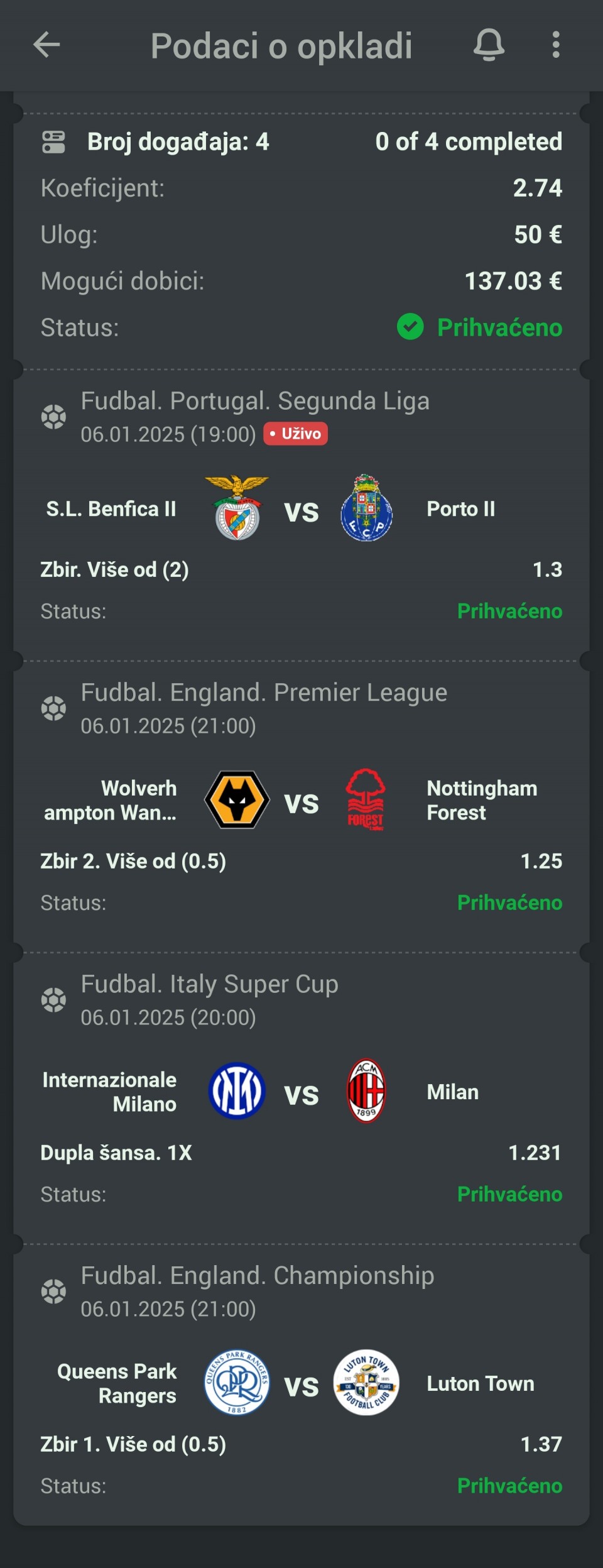
Task: Tap the AC Milan crest
Action: pyautogui.click(x=366, y=1091)
